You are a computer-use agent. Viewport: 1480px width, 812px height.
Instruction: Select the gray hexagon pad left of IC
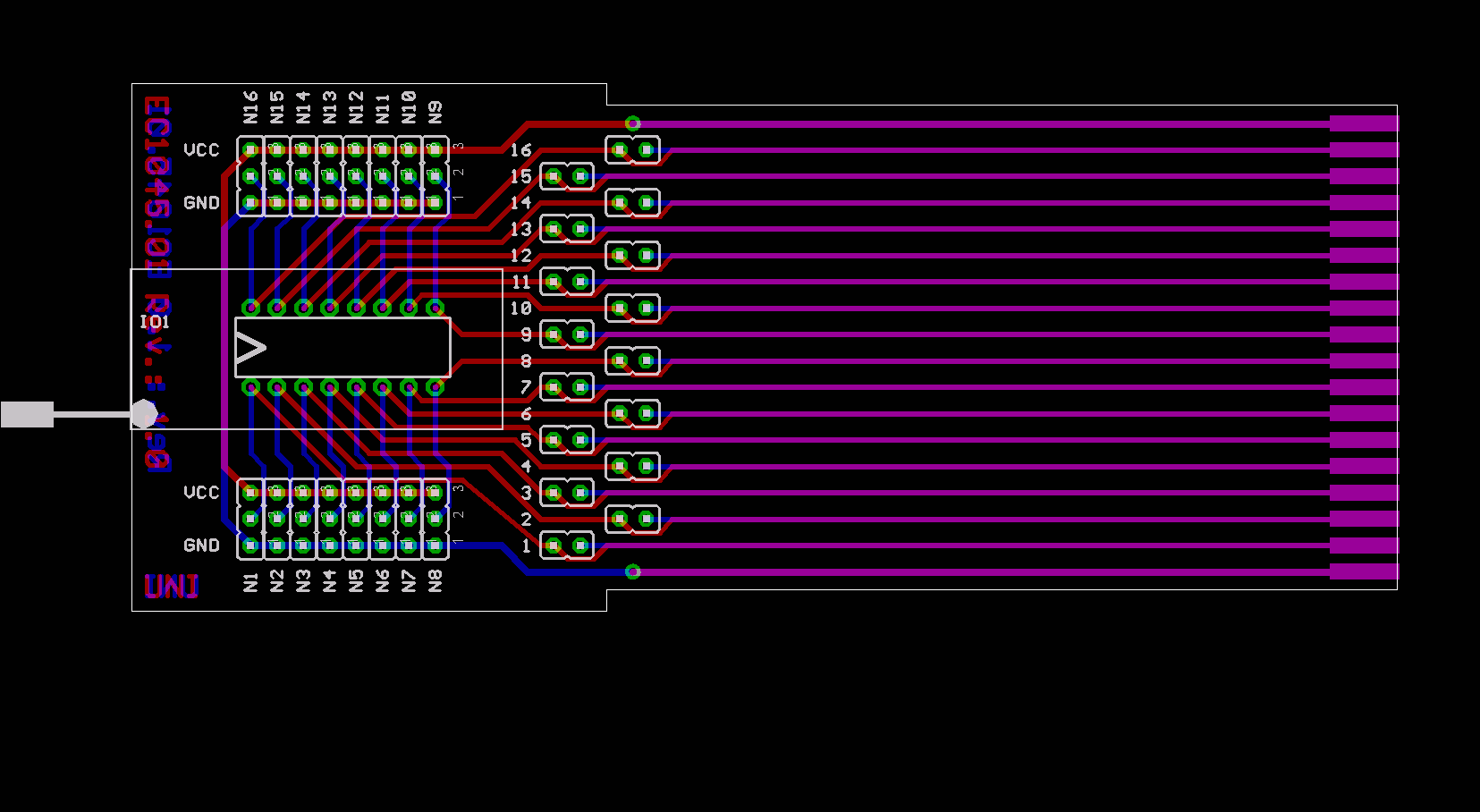144,414
